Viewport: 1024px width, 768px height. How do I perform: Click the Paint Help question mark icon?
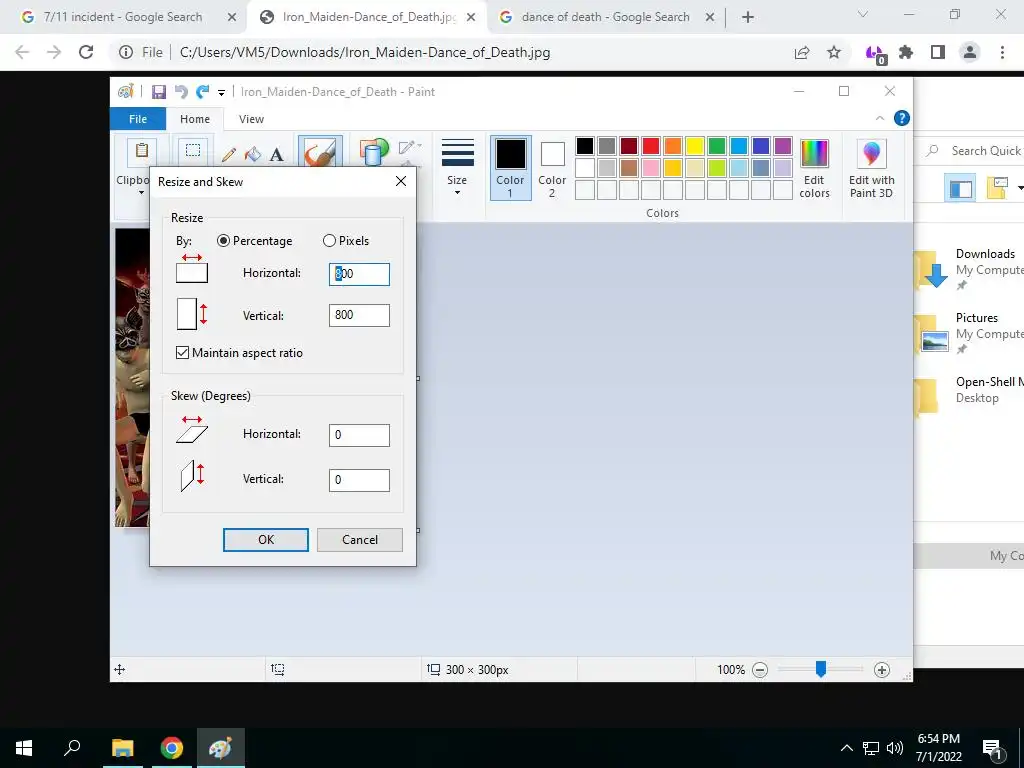pos(901,118)
